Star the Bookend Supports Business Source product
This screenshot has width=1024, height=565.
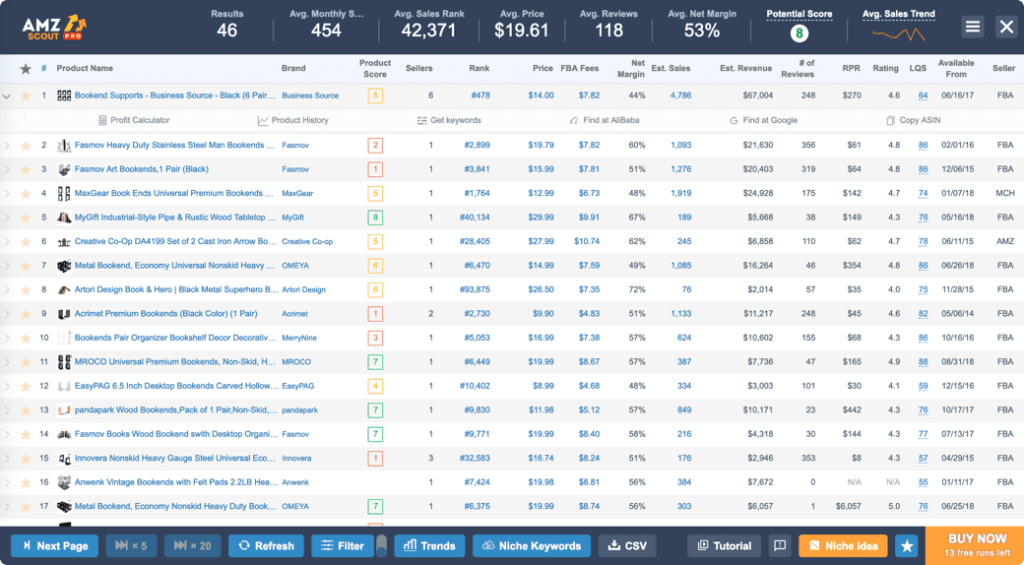click(x=25, y=96)
